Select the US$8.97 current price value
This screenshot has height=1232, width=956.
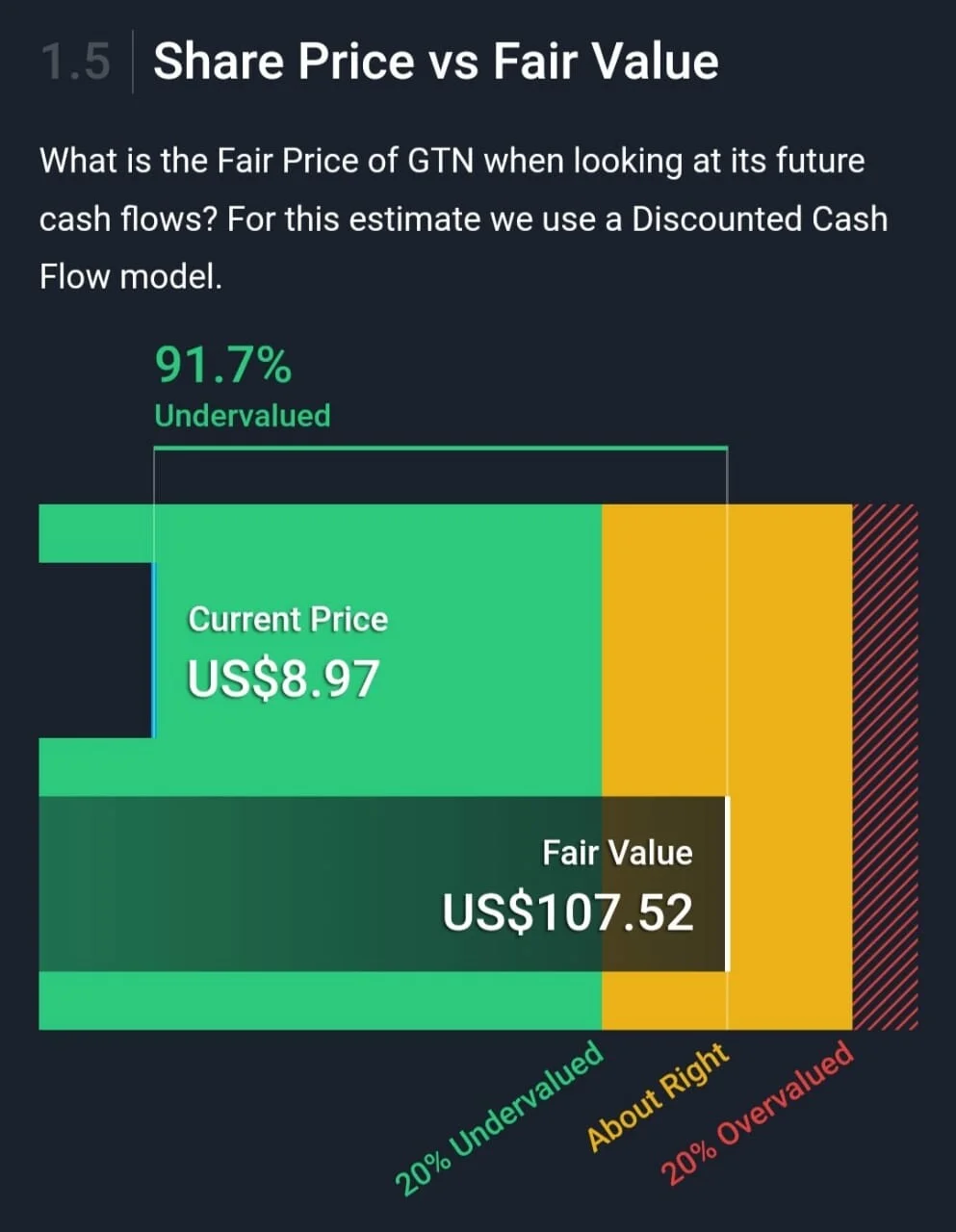click(x=283, y=679)
